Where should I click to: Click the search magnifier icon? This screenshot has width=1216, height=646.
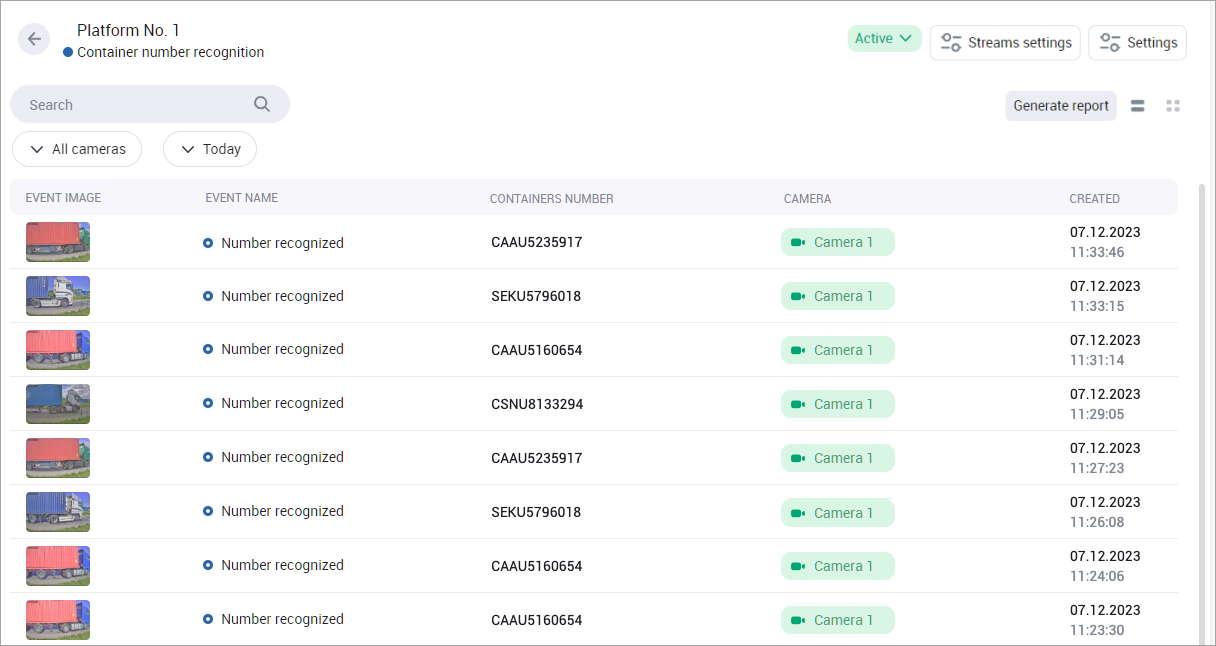click(x=262, y=104)
